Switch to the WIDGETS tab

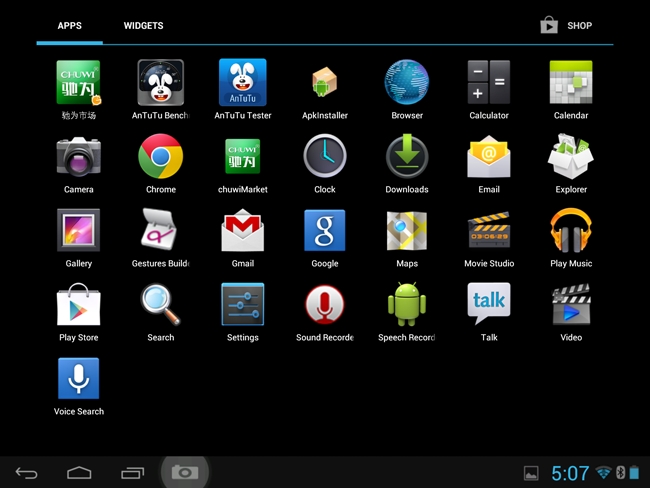pos(143,26)
